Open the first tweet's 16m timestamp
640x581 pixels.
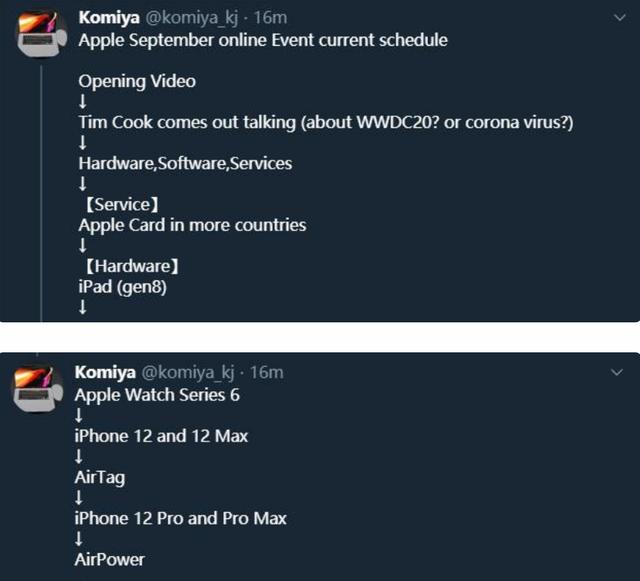(270, 18)
